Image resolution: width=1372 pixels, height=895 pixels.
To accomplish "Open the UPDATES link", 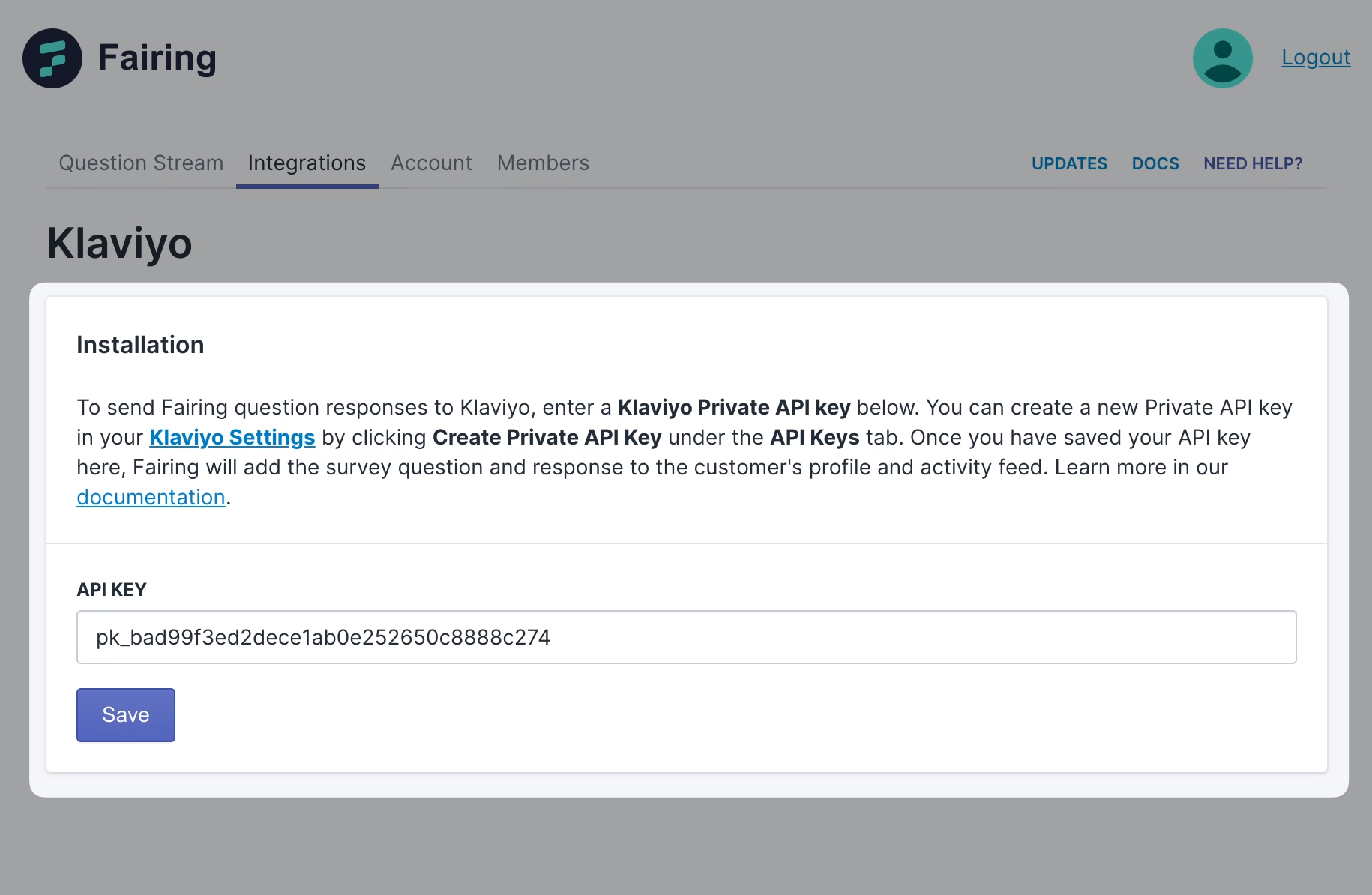I will coord(1069,163).
